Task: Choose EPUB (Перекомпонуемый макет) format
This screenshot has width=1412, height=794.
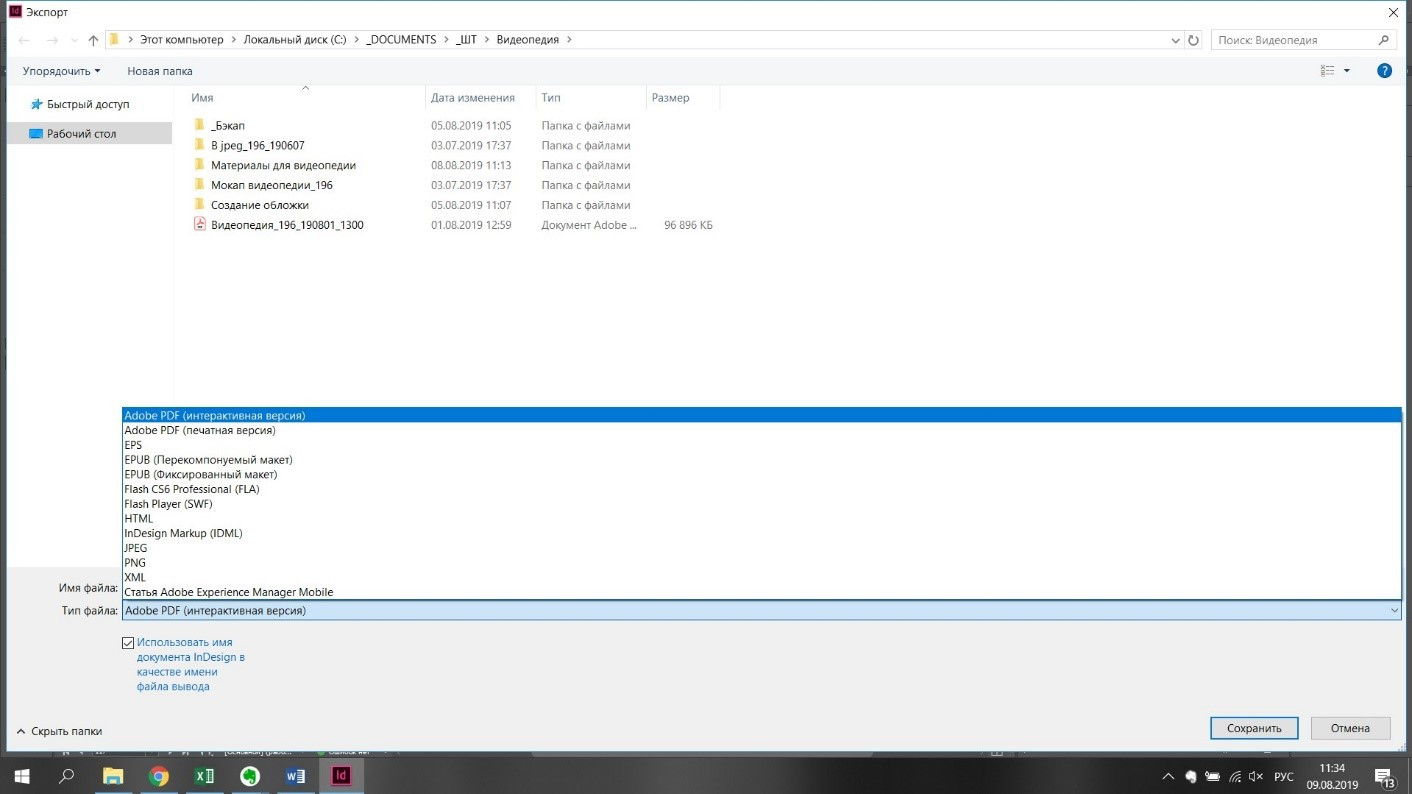Action: click(761, 460)
